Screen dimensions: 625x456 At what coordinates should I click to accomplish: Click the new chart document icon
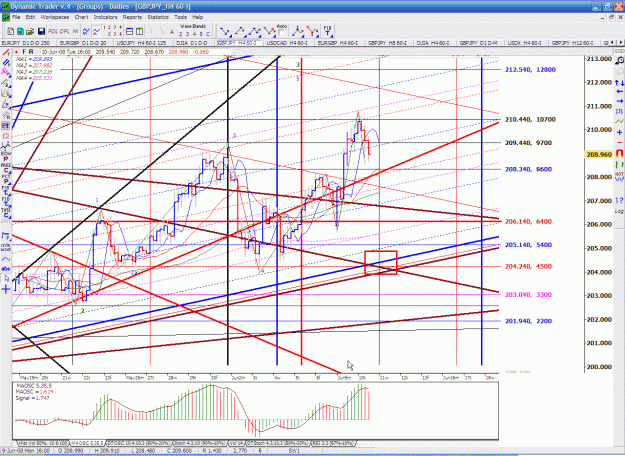tap(11, 31)
